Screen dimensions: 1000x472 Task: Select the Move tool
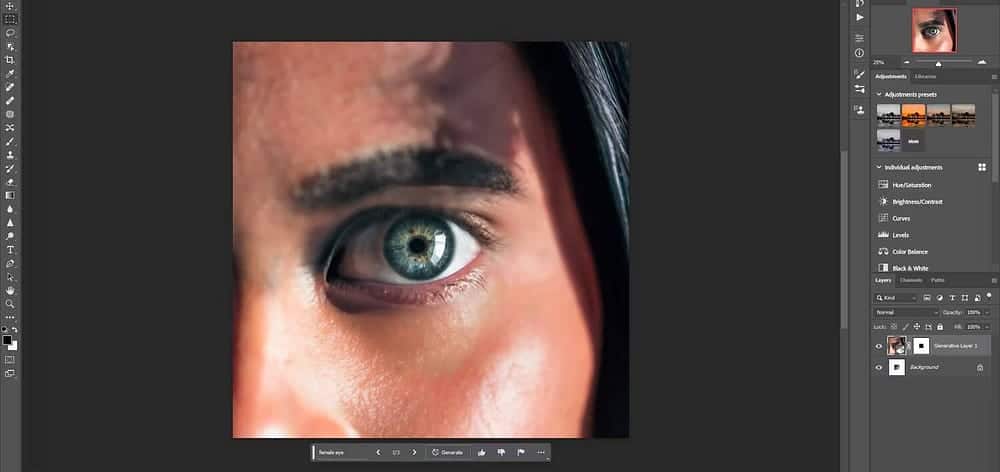click(10, 6)
